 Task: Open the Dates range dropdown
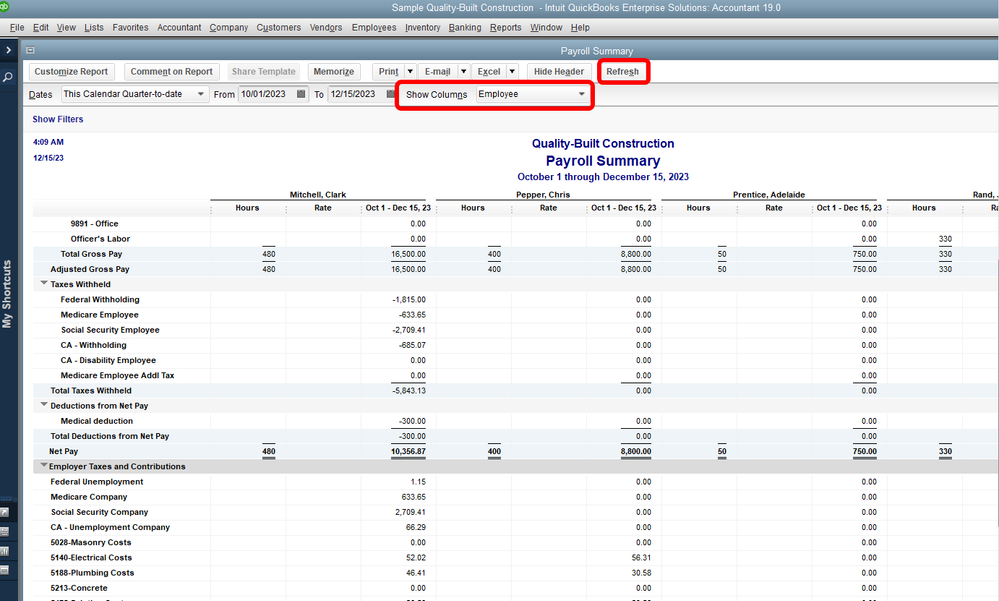[134, 94]
